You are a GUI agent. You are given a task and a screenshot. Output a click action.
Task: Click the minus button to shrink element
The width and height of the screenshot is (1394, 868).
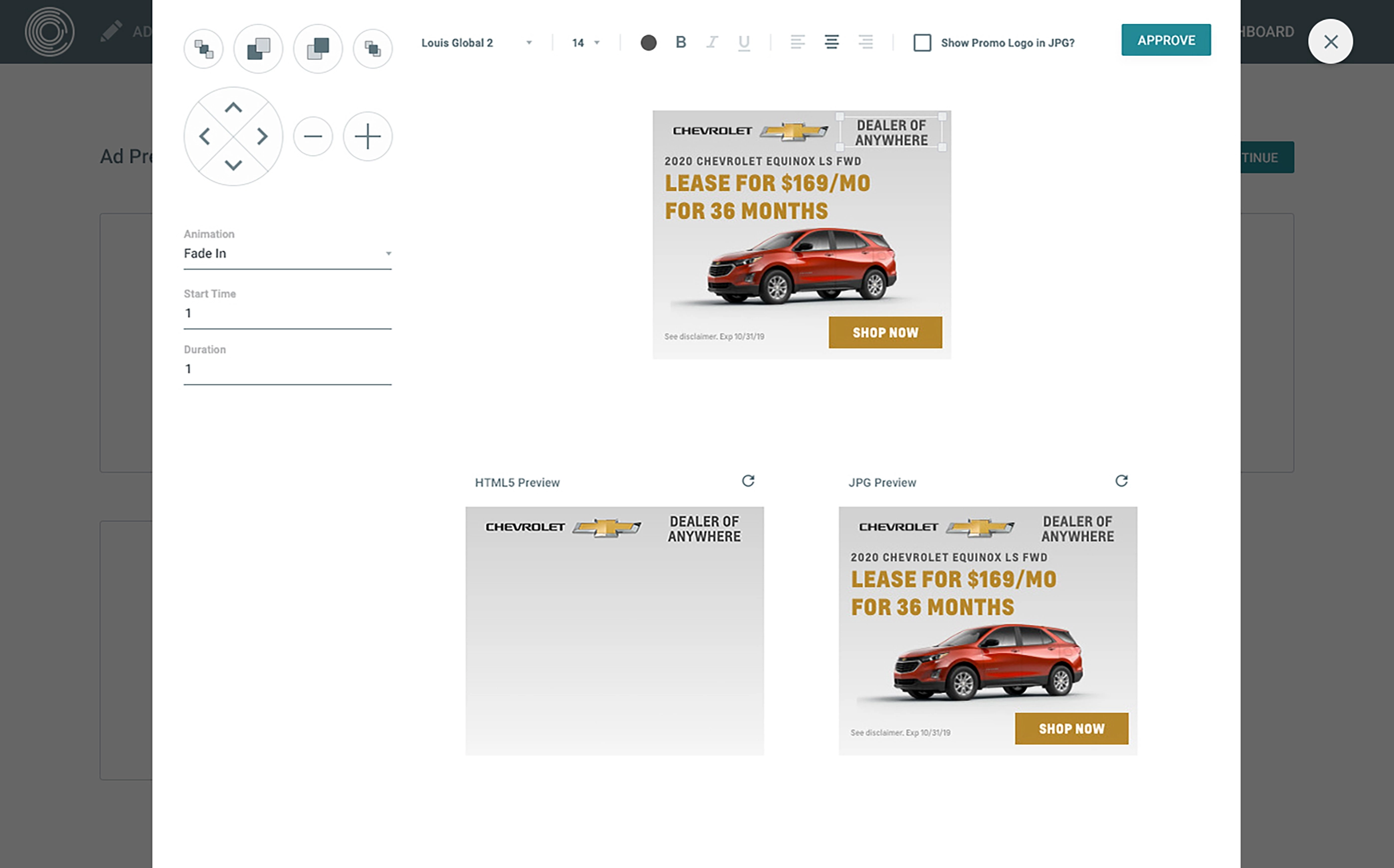tap(313, 137)
